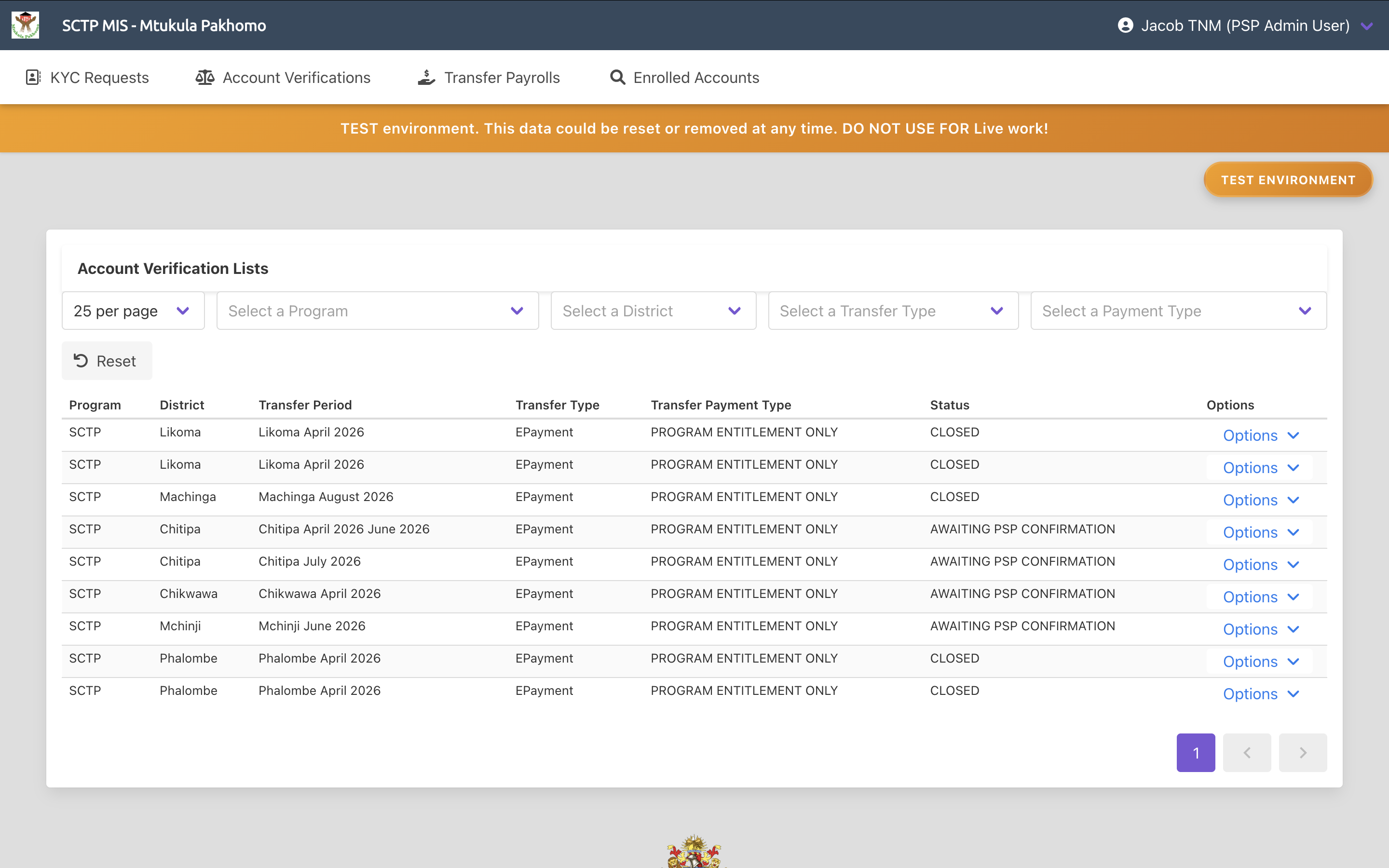Open Options for Machinga August 2026 row
Viewport: 1389px width, 868px height.
1260,500
